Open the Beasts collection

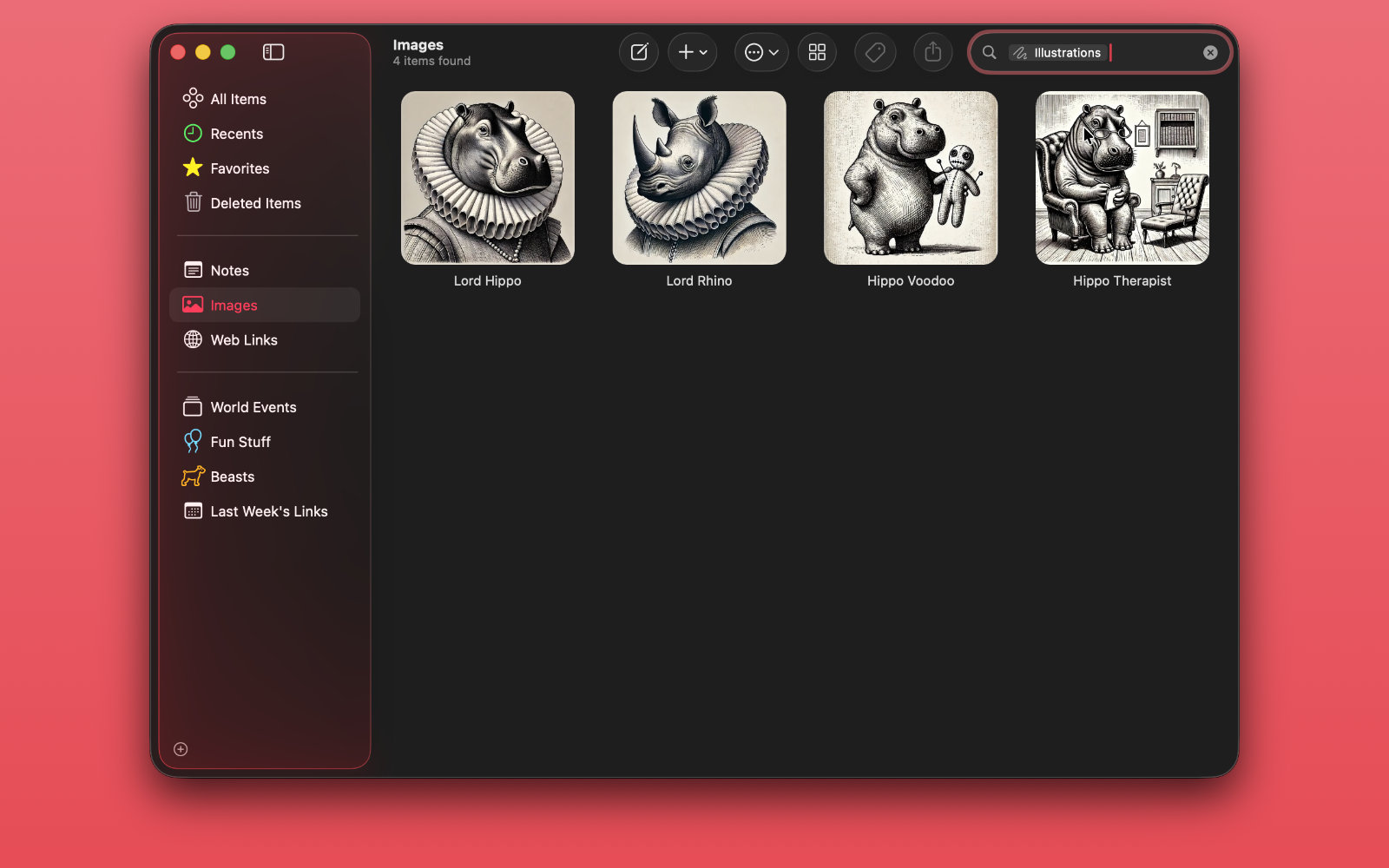232,477
